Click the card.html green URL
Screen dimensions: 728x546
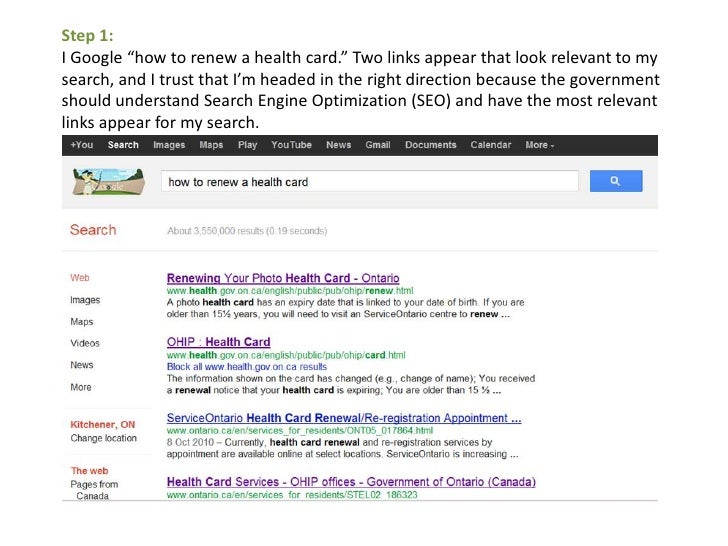286,355
